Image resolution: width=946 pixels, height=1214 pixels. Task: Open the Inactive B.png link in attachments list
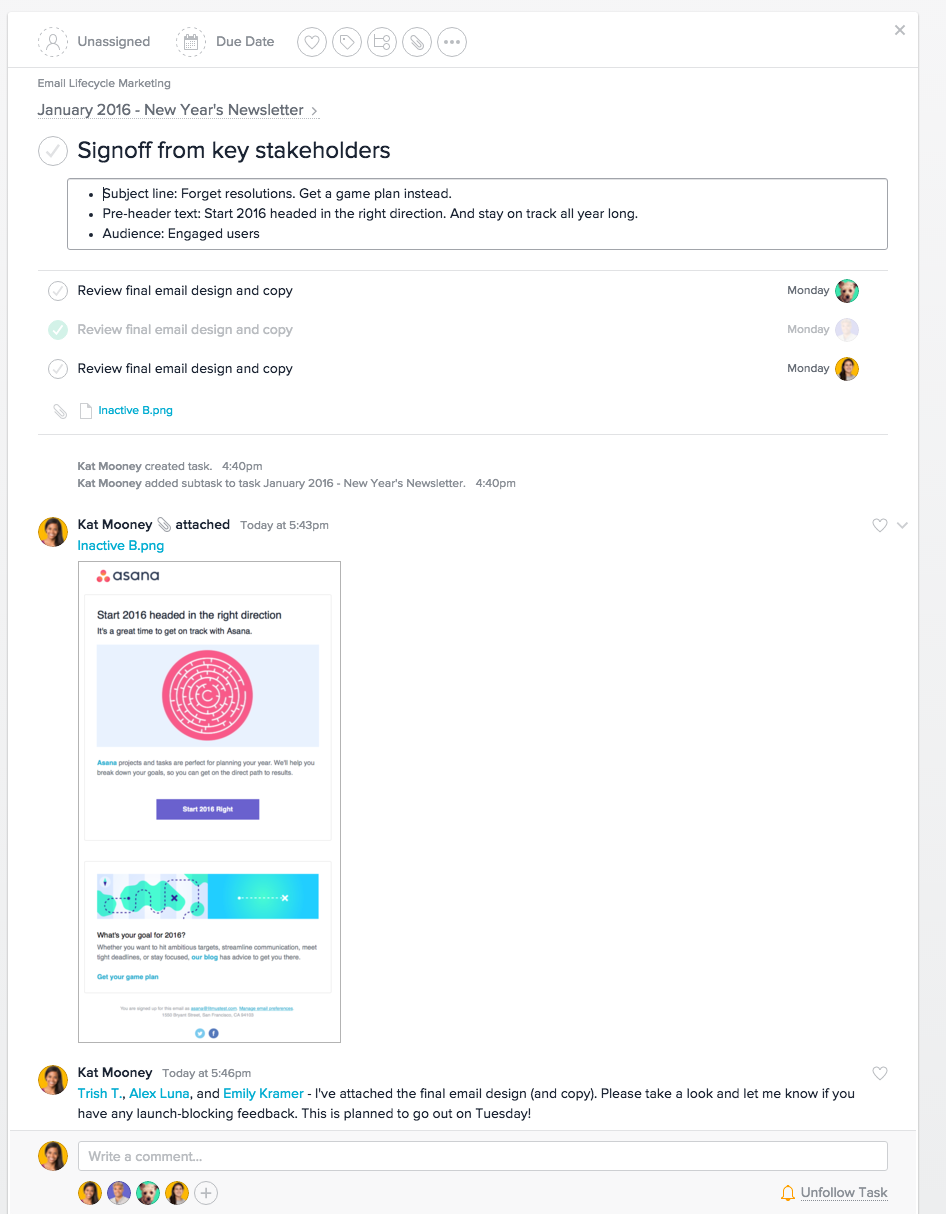click(135, 411)
